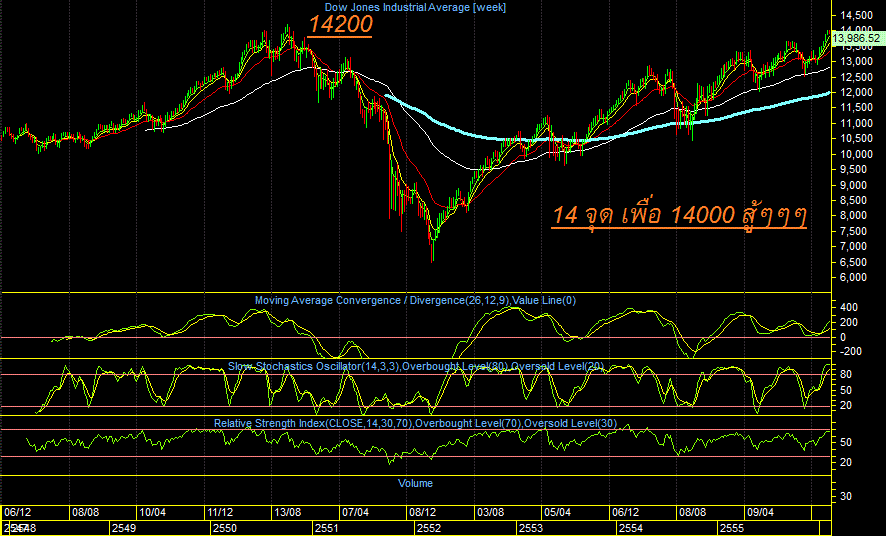Click the 05/04 date label

pyautogui.click(x=557, y=513)
